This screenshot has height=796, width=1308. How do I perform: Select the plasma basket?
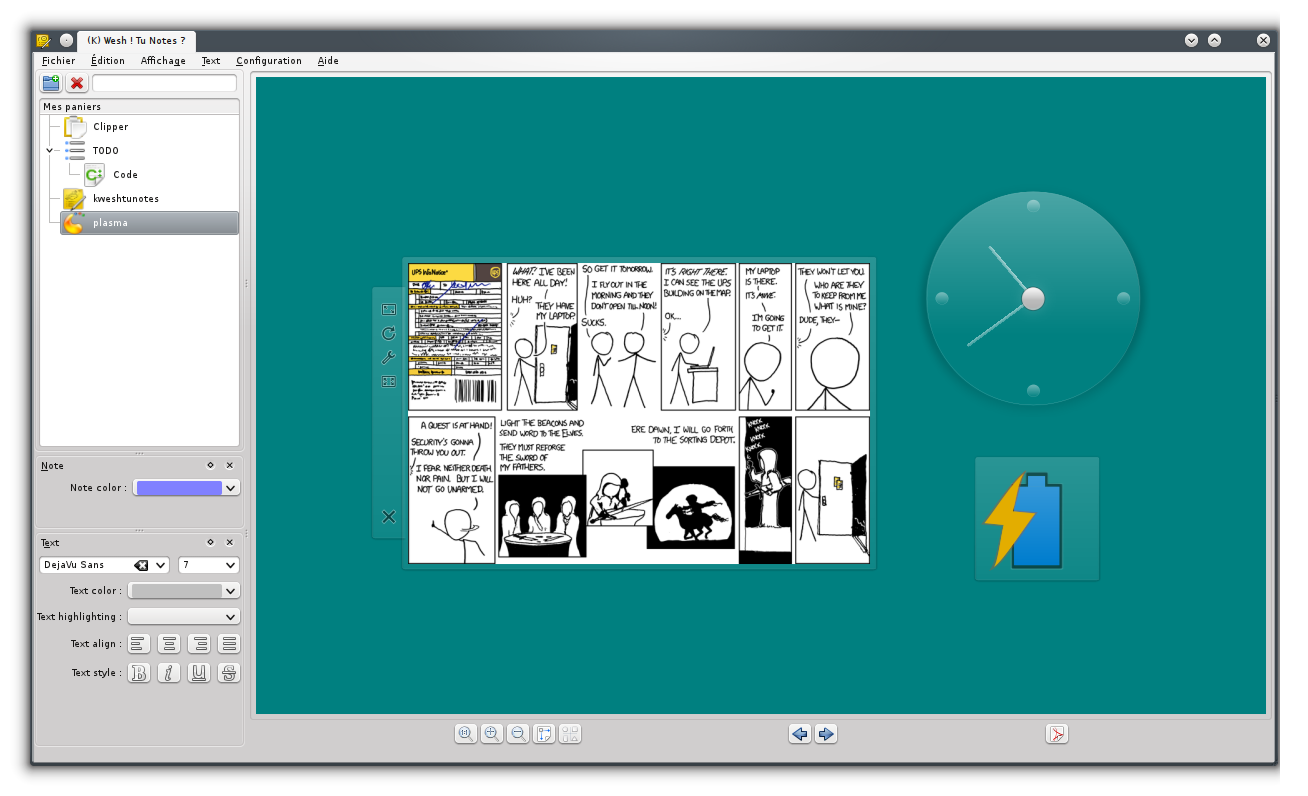click(x=149, y=223)
